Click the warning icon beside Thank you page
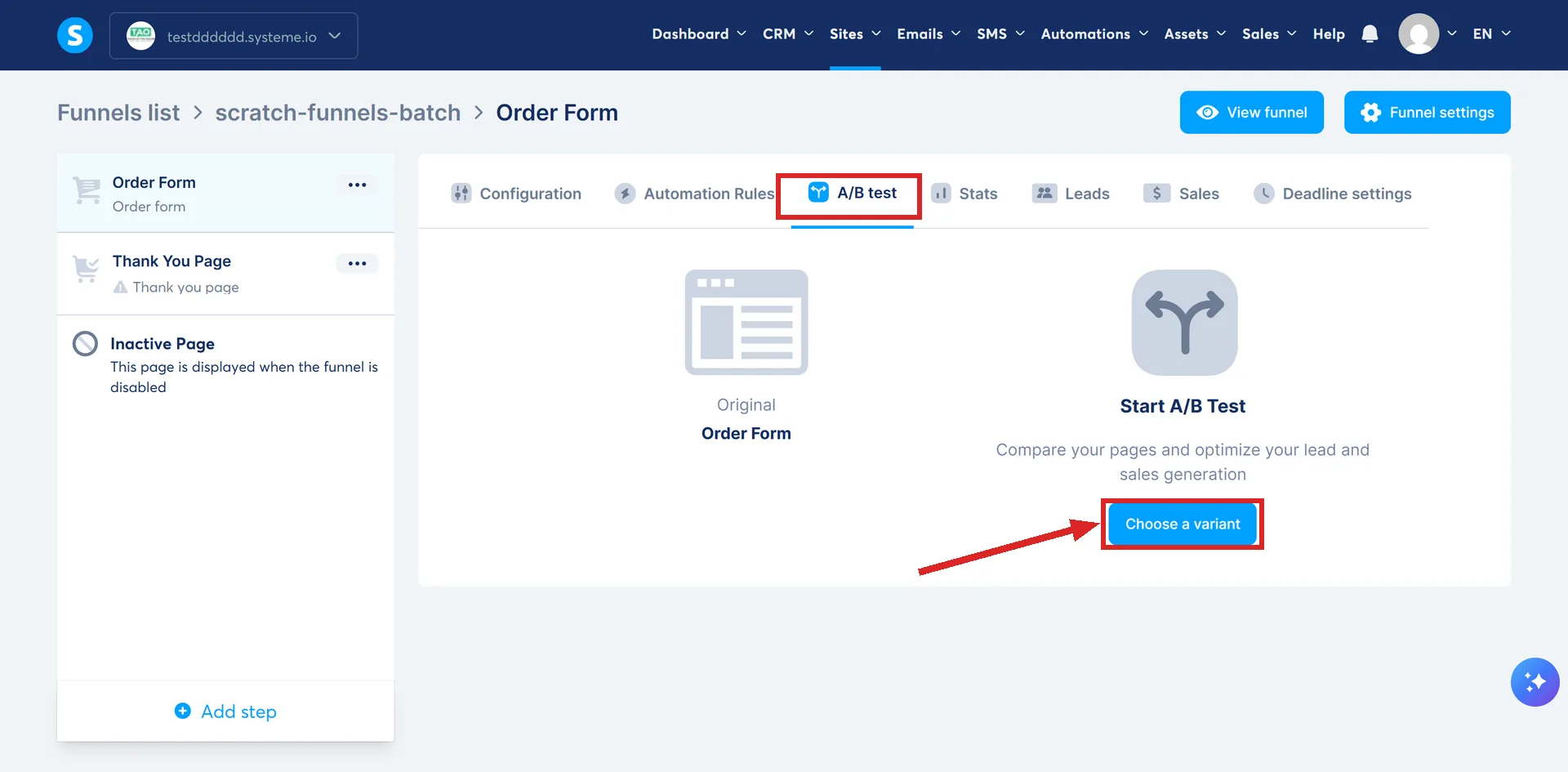The image size is (1568, 772). (x=120, y=287)
